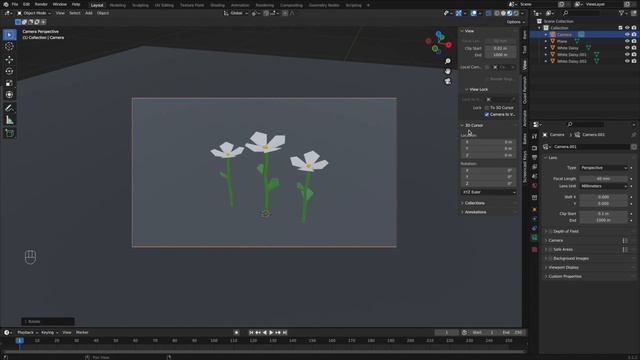
Task: Select the Scale tool
Action: coord(9,83)
